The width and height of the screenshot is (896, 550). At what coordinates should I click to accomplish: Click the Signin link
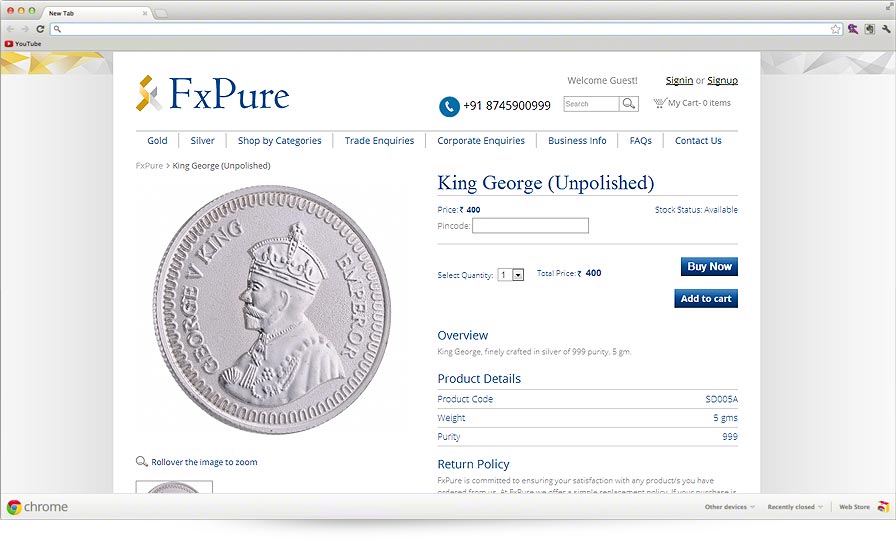(x=679, y=81)
